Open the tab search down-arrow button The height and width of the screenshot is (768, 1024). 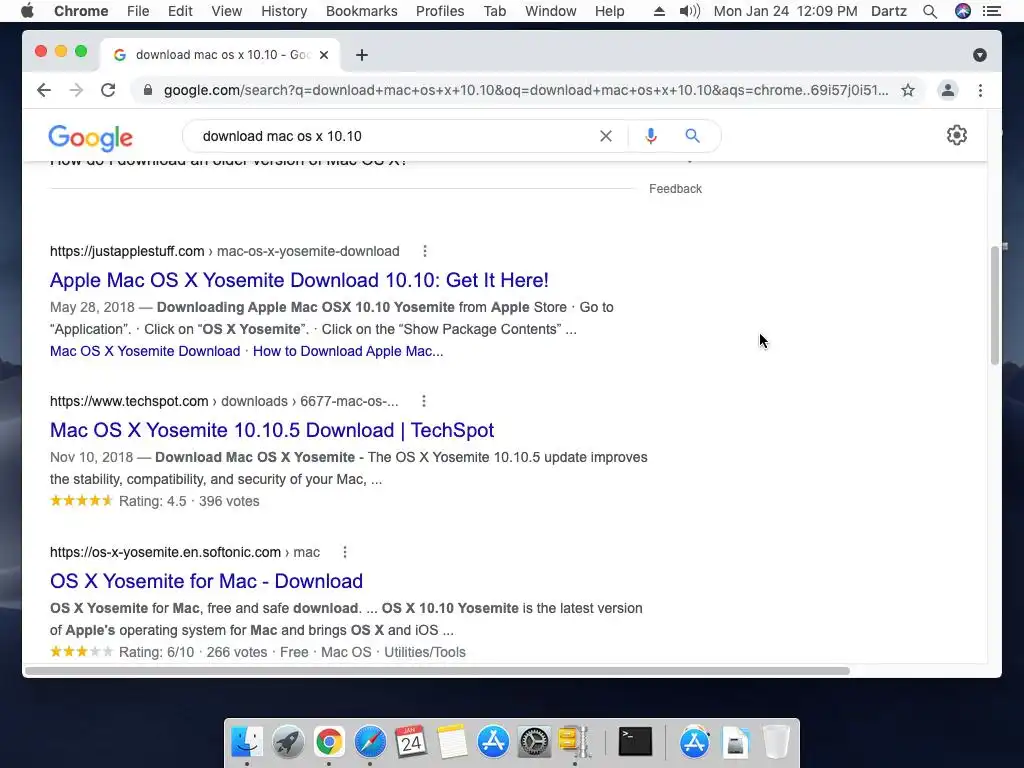click(x=980, y=55)
